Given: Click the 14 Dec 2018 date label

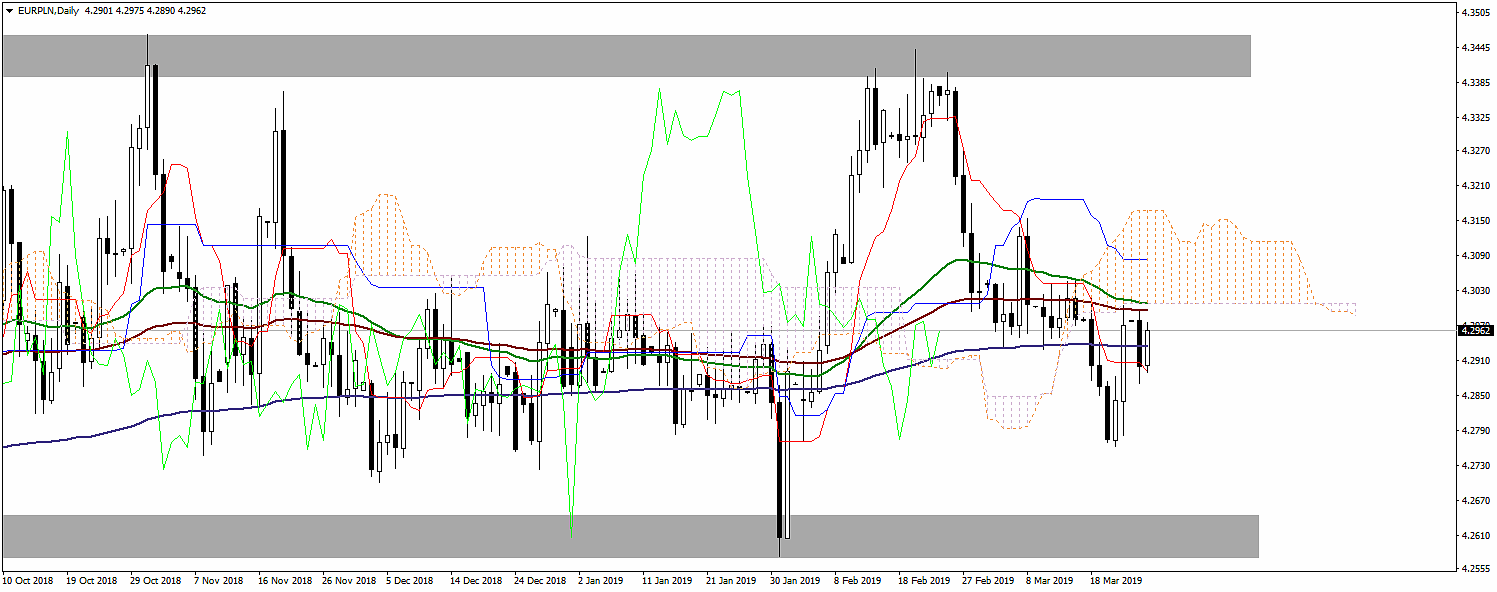Looking at the screenshot, I should (476, 580).
